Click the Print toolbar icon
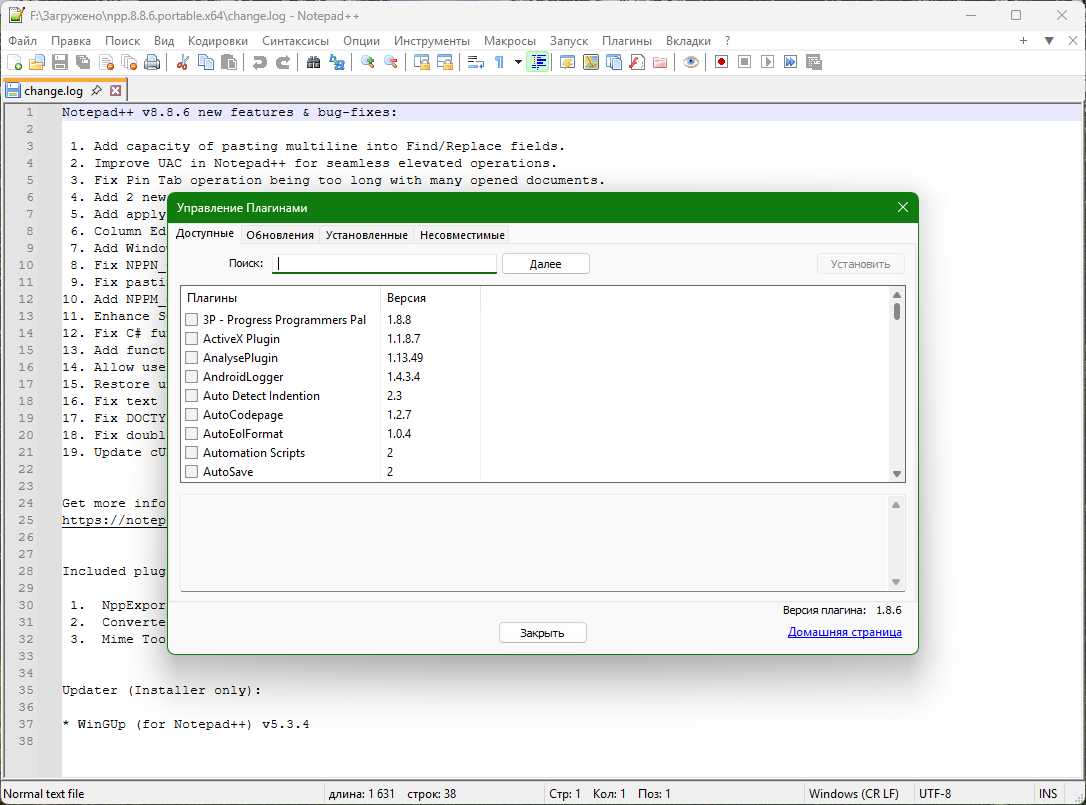The width and height of the screenshot is (1086, 805). pos(152,62)
